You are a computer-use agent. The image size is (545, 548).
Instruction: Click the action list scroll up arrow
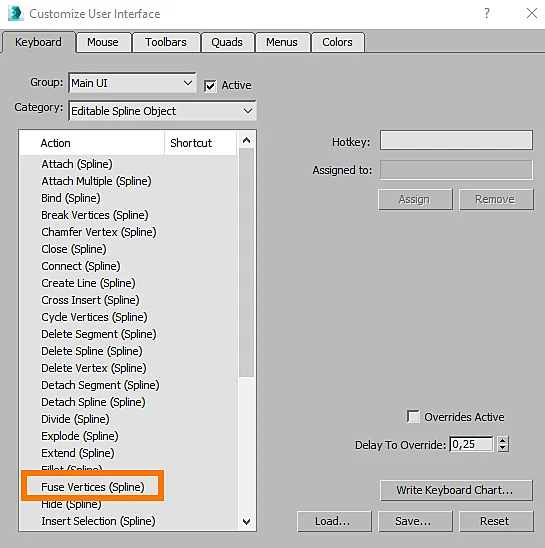tap(246, 140)
